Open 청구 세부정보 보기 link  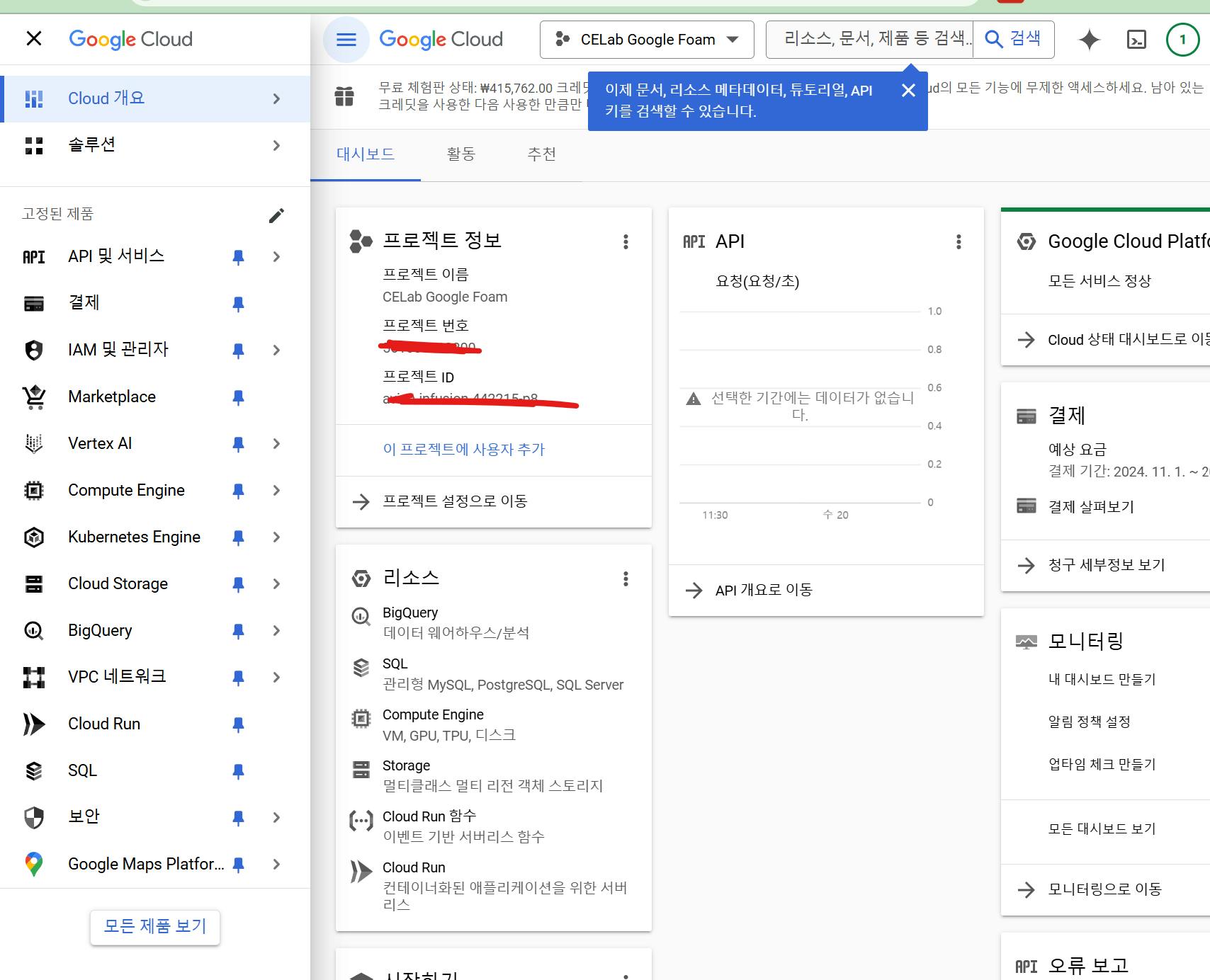1106,565
